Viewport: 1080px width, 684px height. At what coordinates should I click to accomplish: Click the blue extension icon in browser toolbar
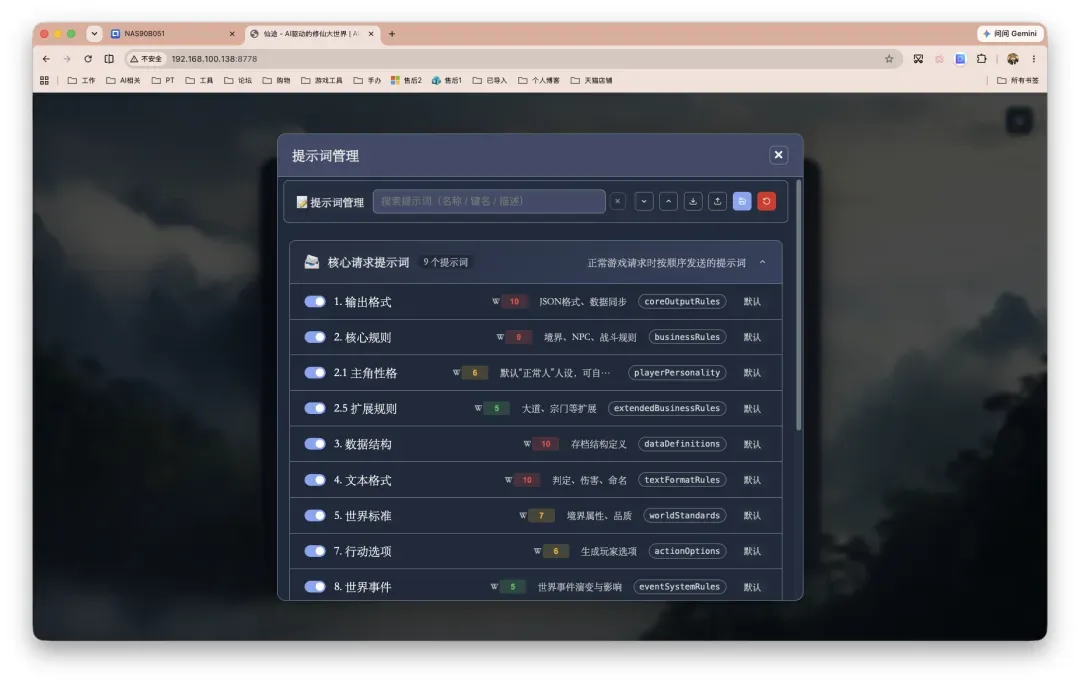960,59
